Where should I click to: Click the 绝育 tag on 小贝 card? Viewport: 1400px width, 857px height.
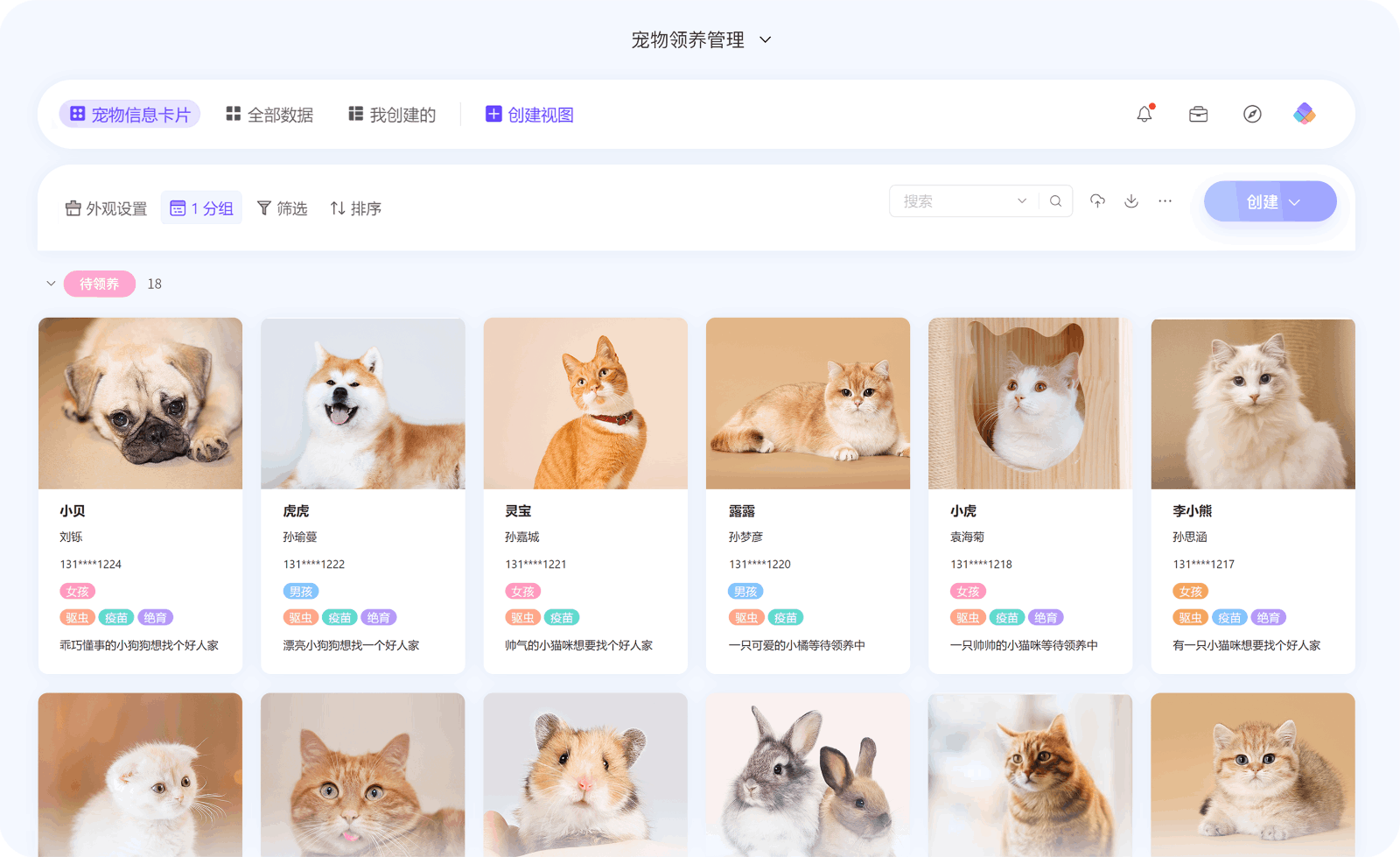[156, 618]
